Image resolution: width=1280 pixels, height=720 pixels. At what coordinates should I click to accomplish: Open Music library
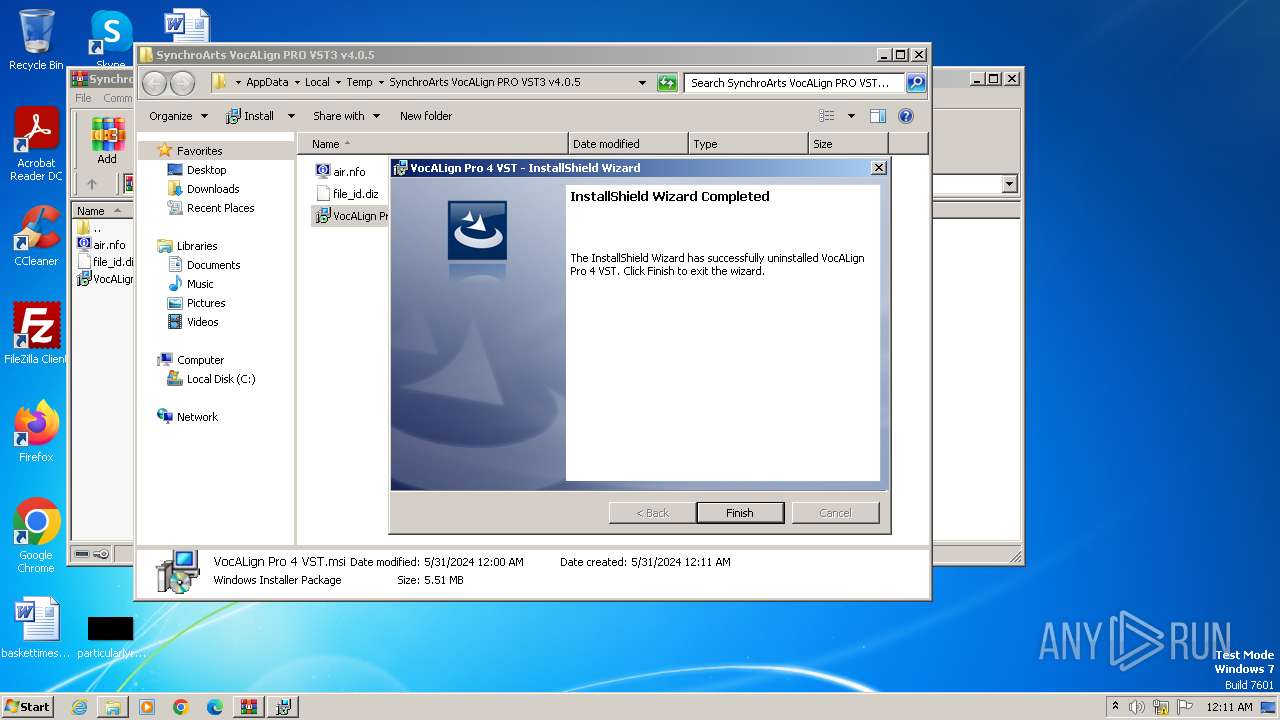pos(200,284)
